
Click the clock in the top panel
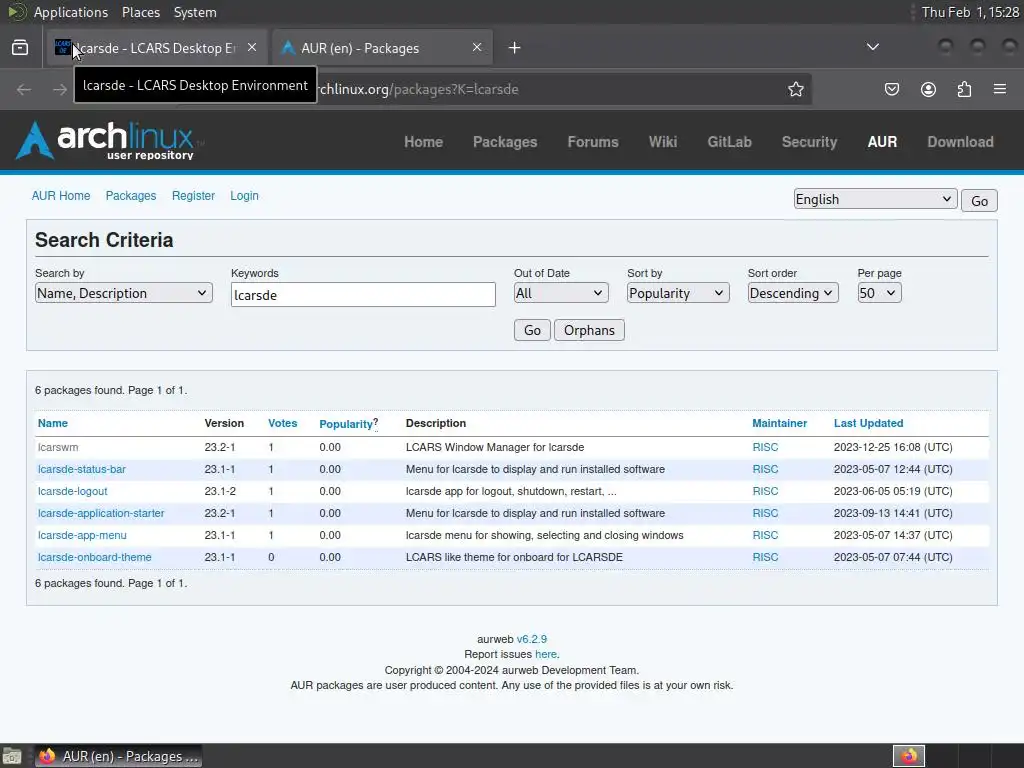pyautogui.click(x=970, y=12)
